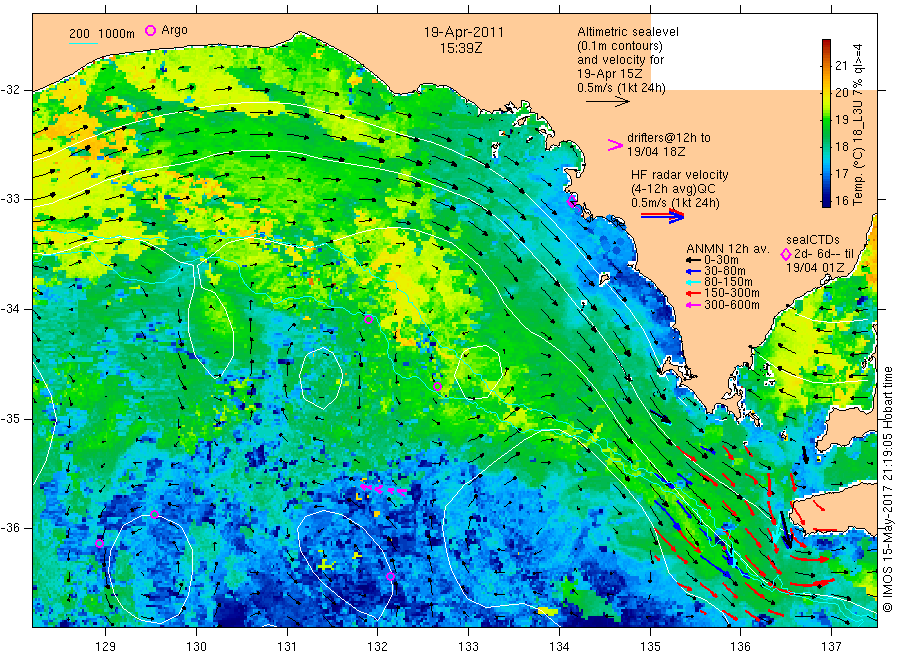
Task: Click the 'drifters@12h to' legend text
Action: [x=669, y=138]
